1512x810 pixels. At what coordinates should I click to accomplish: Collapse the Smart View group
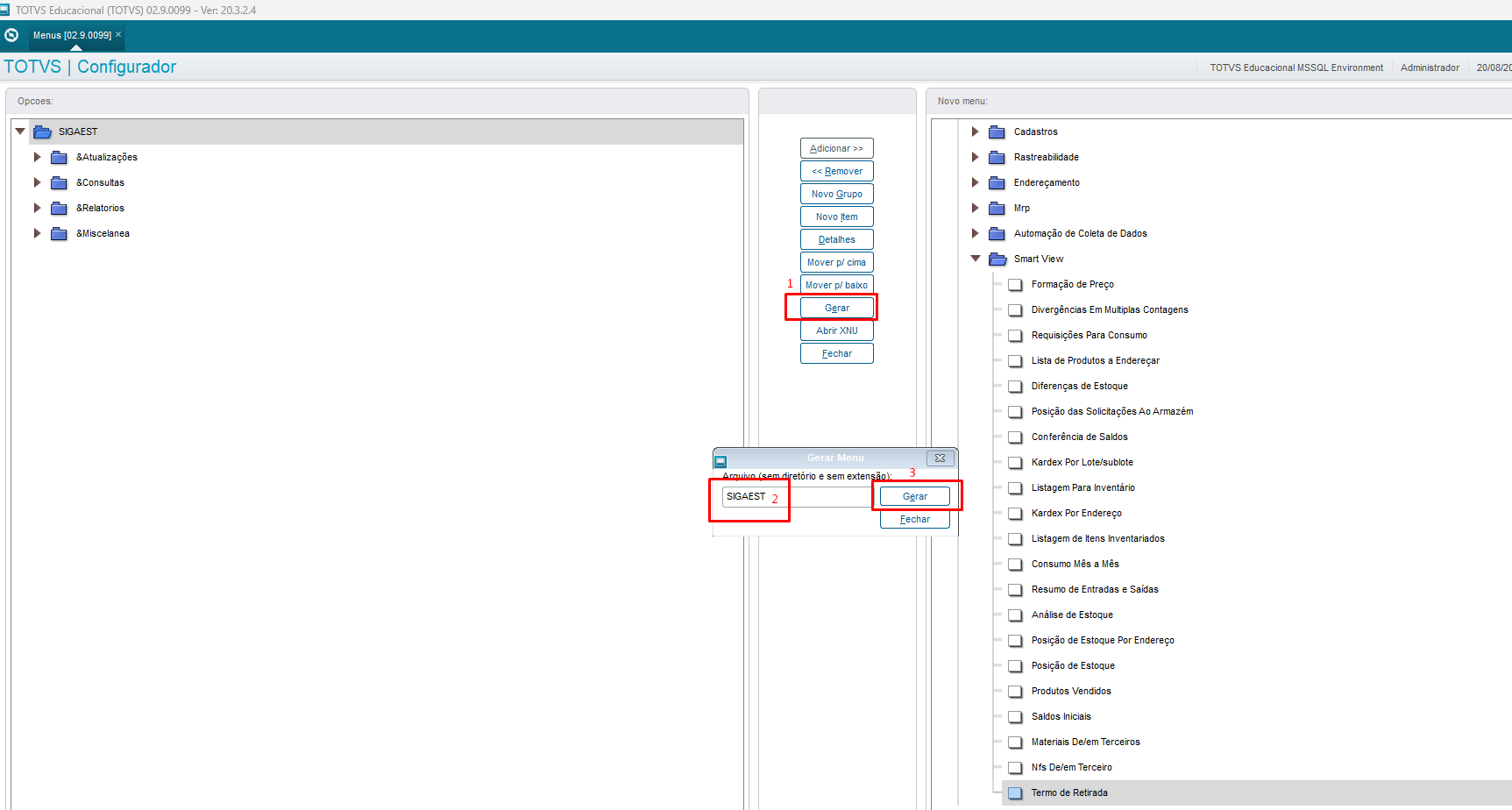tap(976, 259)
